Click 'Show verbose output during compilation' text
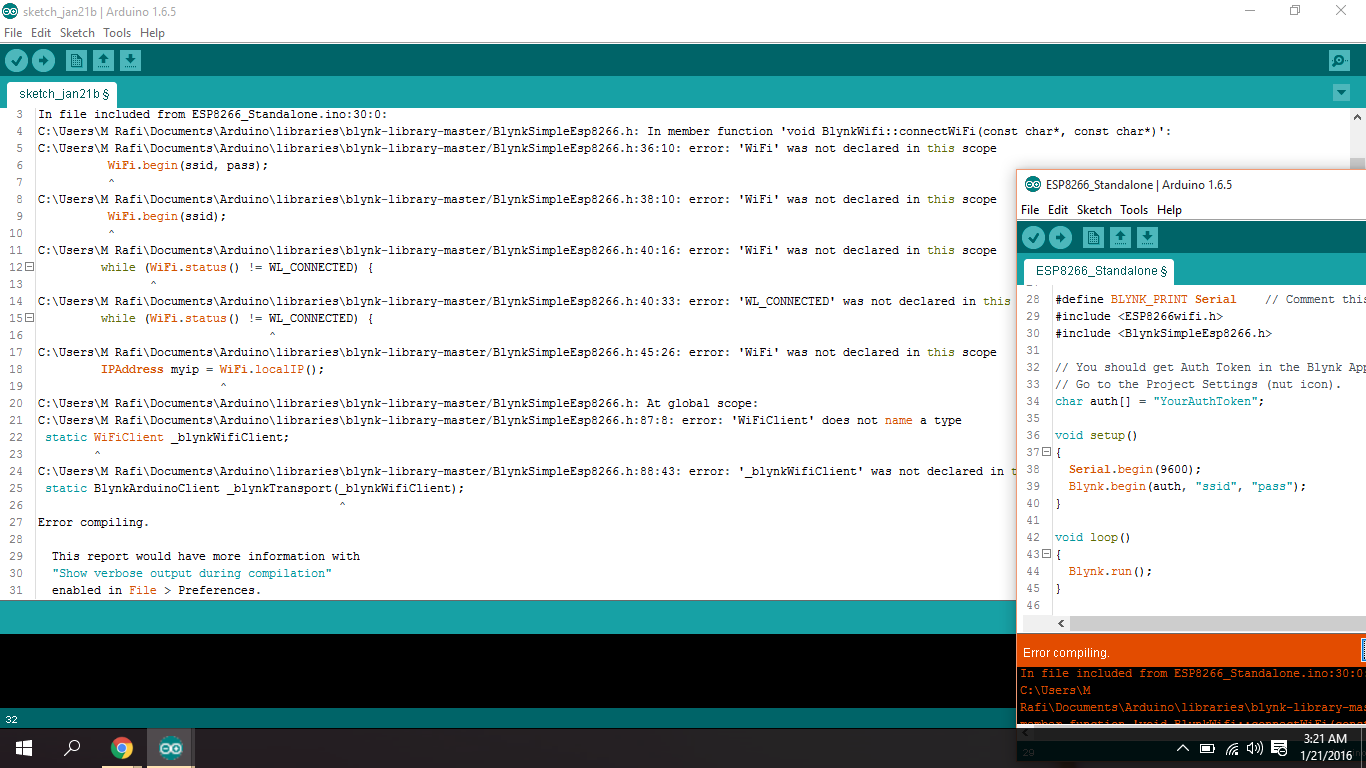 pyautogui.click(x=191, y=573)
